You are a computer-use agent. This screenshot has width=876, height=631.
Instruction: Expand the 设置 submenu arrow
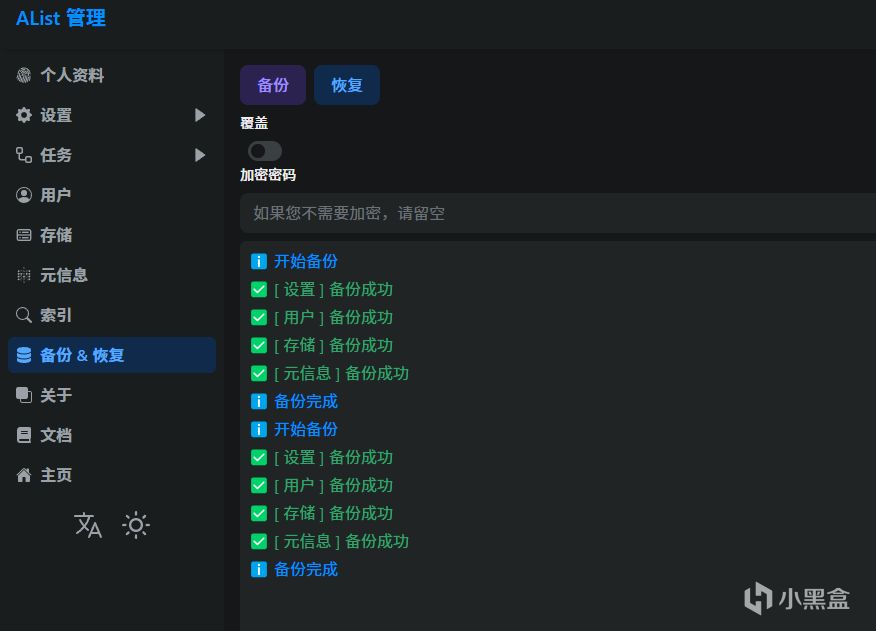coord(200,115)
